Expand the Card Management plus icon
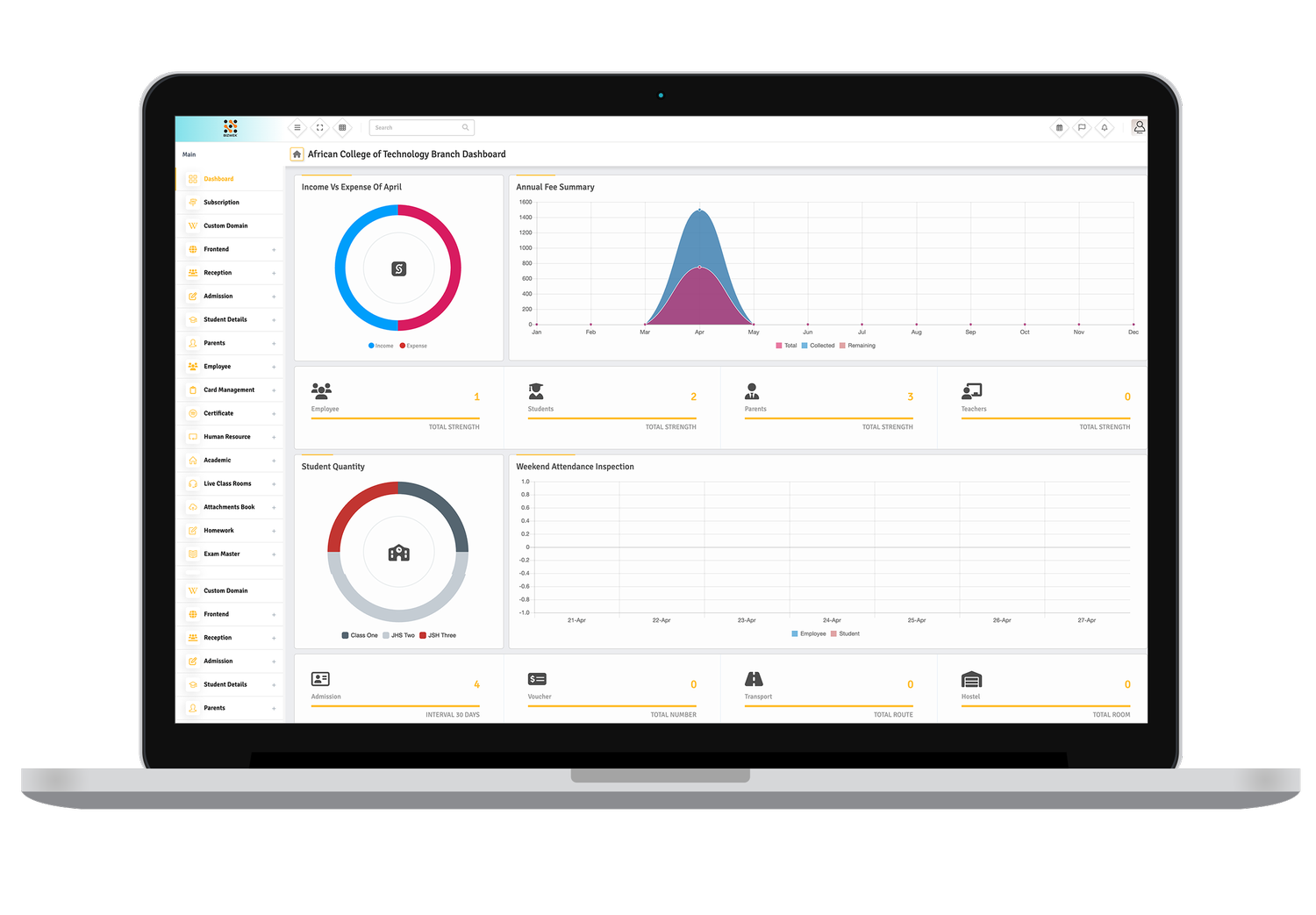The image size is (1316, 915). (274, 390)
